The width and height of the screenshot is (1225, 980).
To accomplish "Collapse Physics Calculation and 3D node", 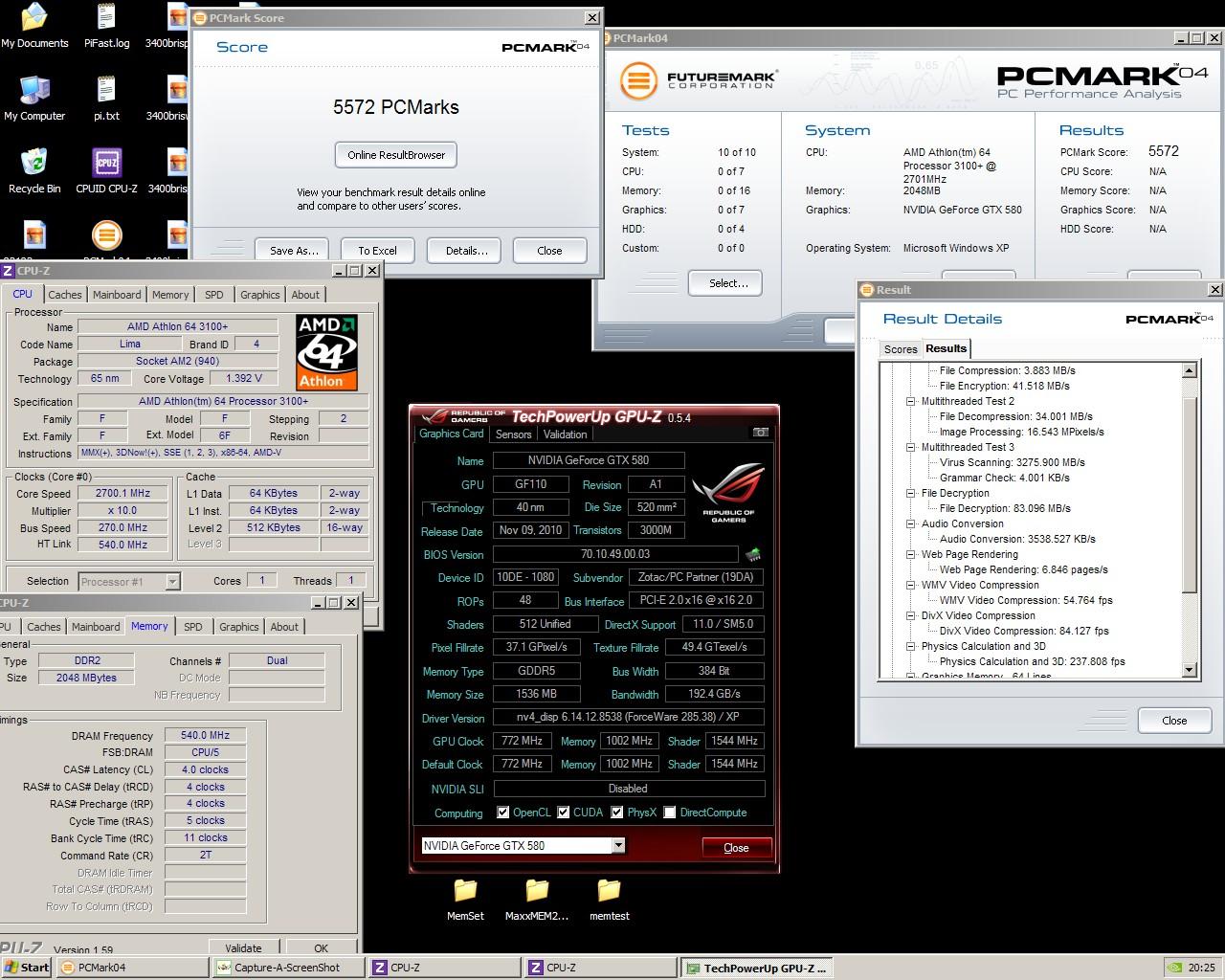I will (x=911, y=646).
